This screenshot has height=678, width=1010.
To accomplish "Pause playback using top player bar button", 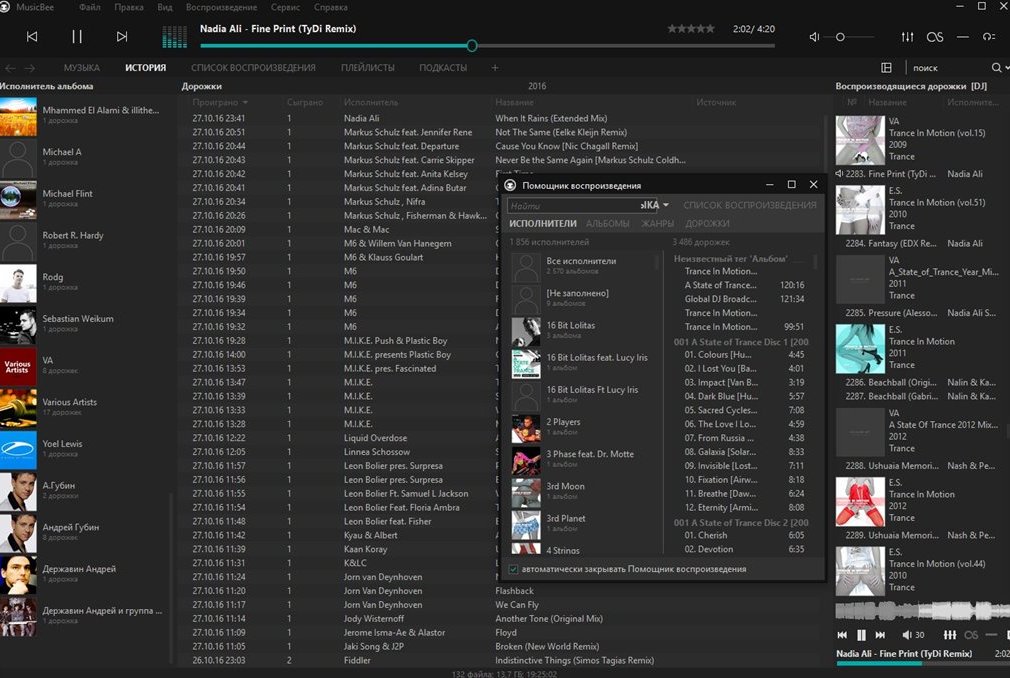I will (x=77, y=37).
